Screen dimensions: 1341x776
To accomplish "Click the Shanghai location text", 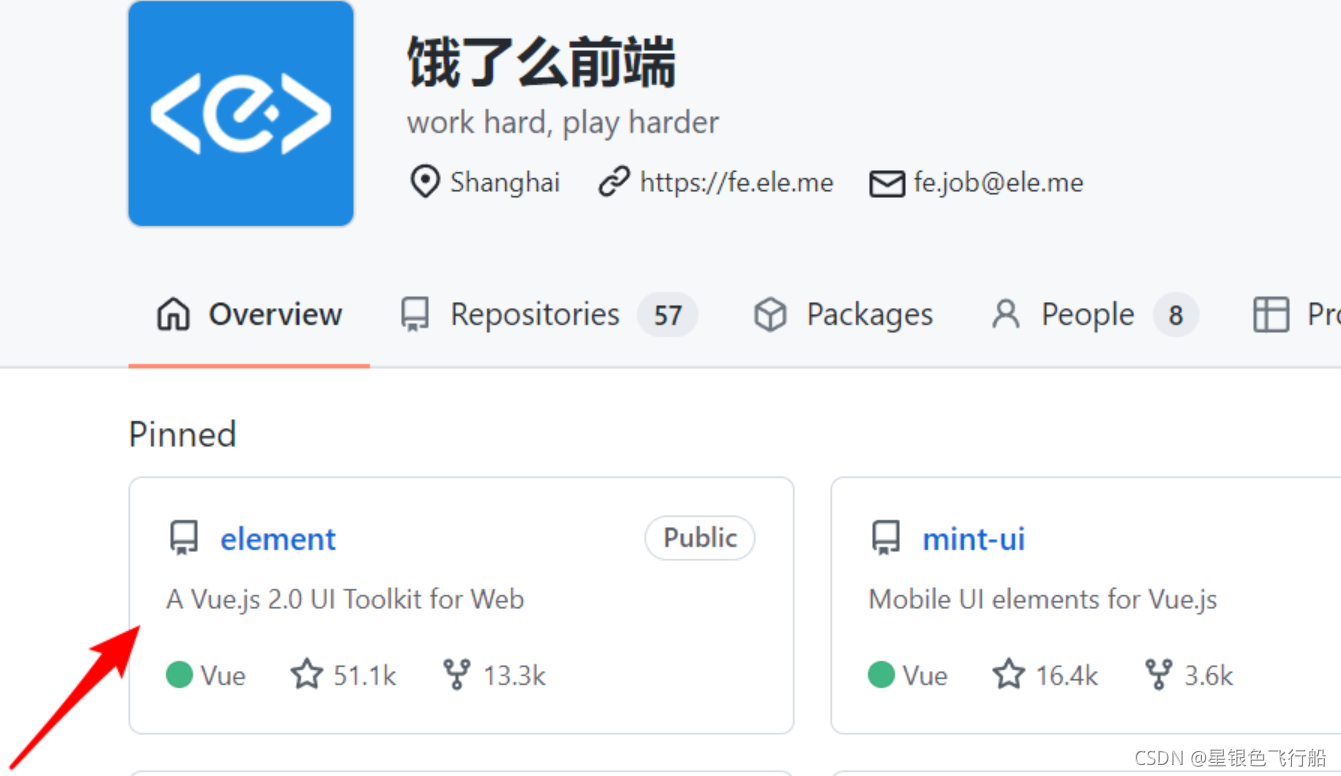I will 505,182.
